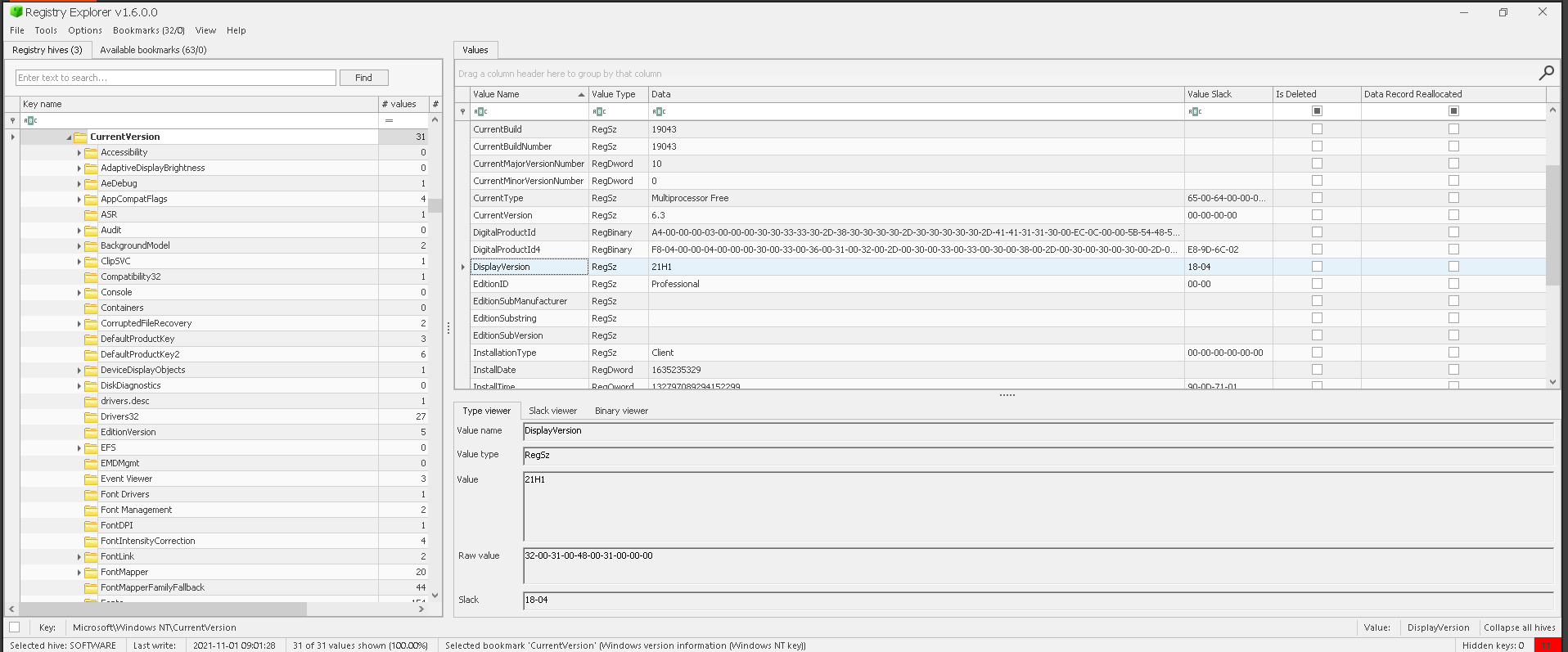This screenshot has height=652, width=1568.
Task: Sort by the Value Slack column header
Action: pyautogui.click(x=1228, y=94)
